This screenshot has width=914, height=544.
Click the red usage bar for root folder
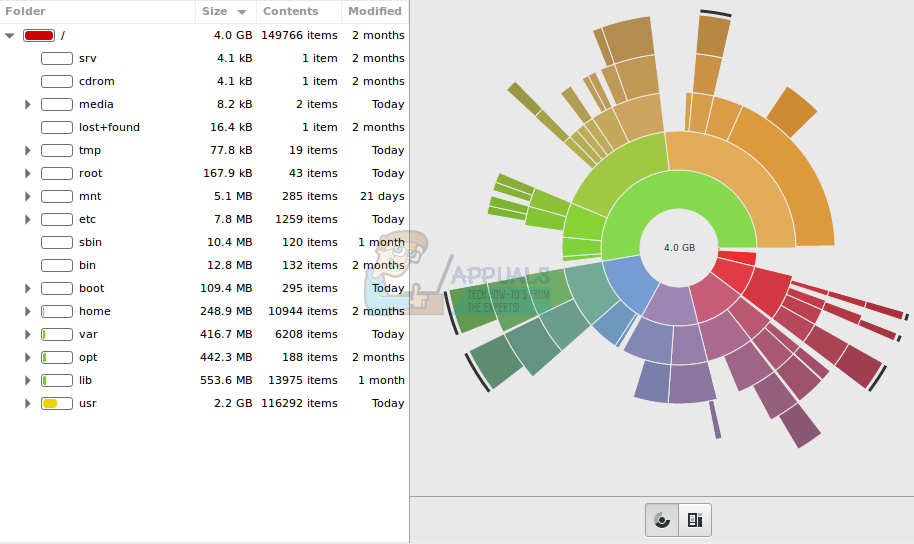click(x=38, y=35)
